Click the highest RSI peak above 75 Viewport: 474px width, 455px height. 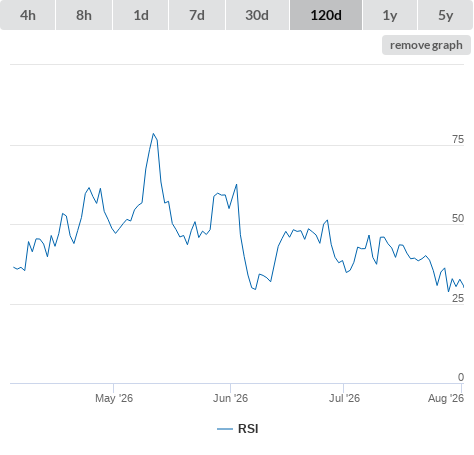pyautogui.click(x=153, y=134)
